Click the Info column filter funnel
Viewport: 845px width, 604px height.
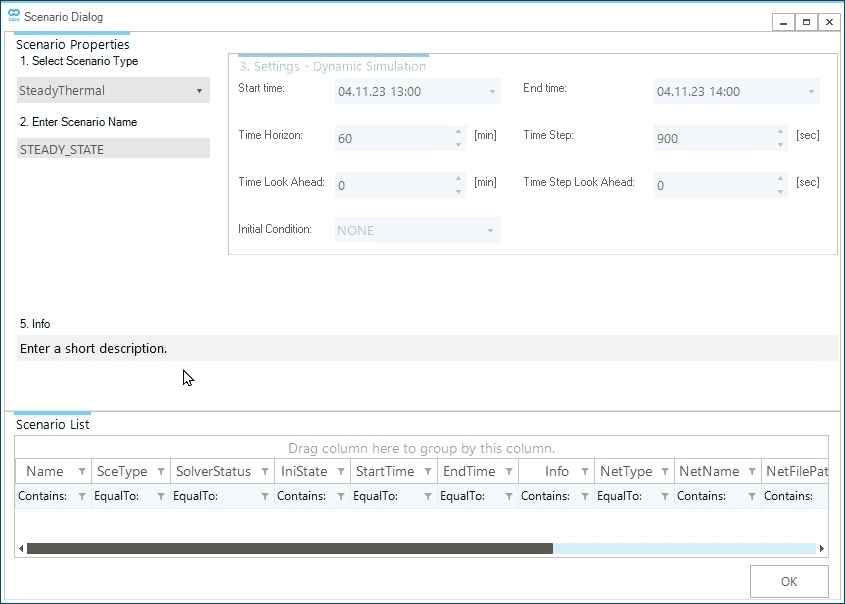tap(584, 472)
